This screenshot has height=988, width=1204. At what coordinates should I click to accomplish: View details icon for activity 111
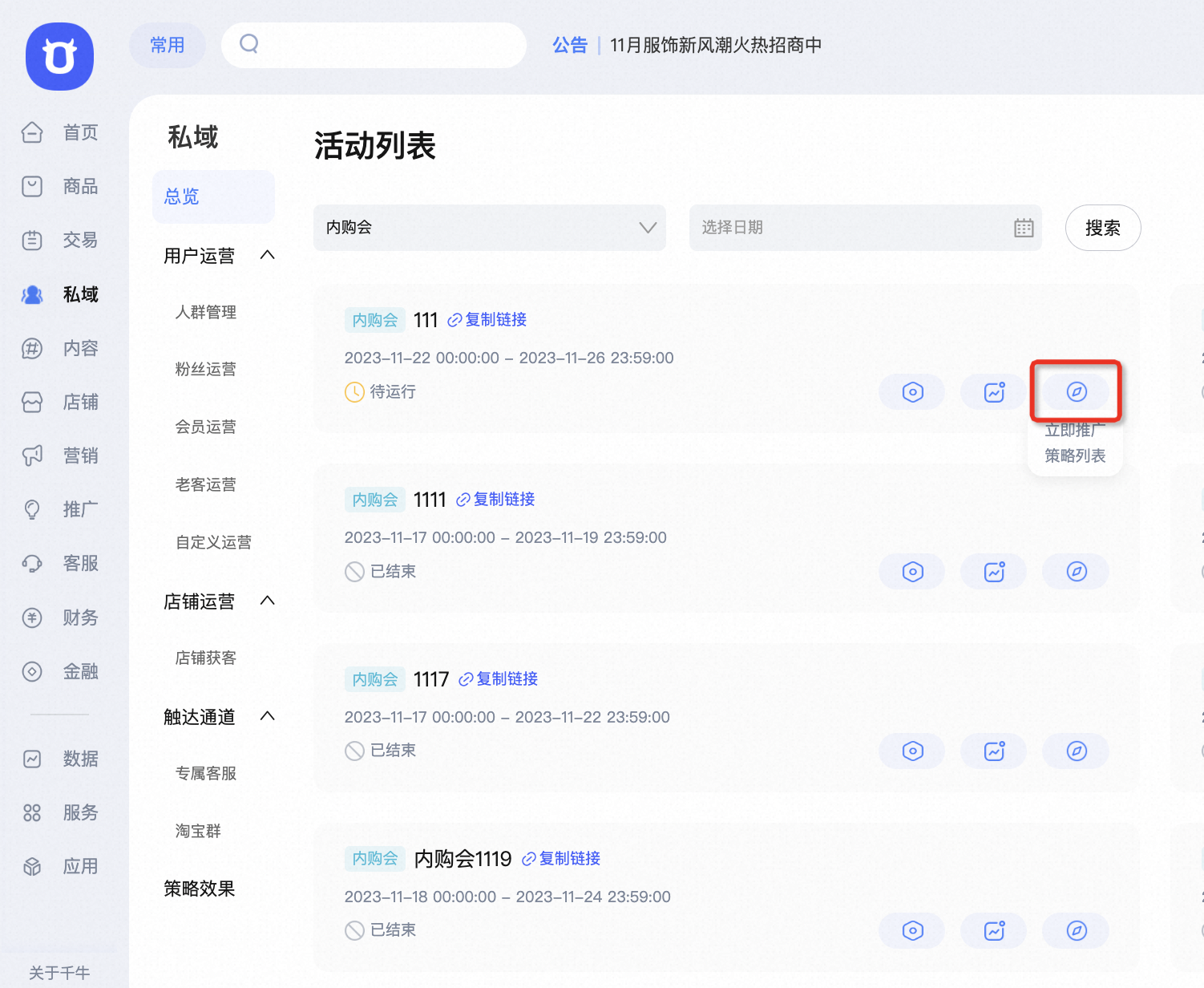pyautogui.click(x=913, y=392)
